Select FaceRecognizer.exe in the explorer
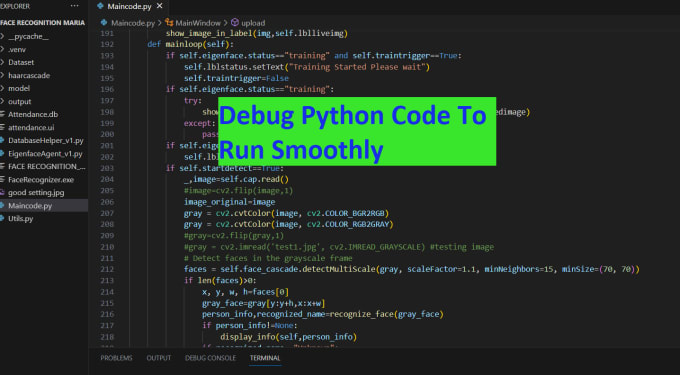Image resolution: width=680 pixels, height=375 pixels. click(41, 179)
